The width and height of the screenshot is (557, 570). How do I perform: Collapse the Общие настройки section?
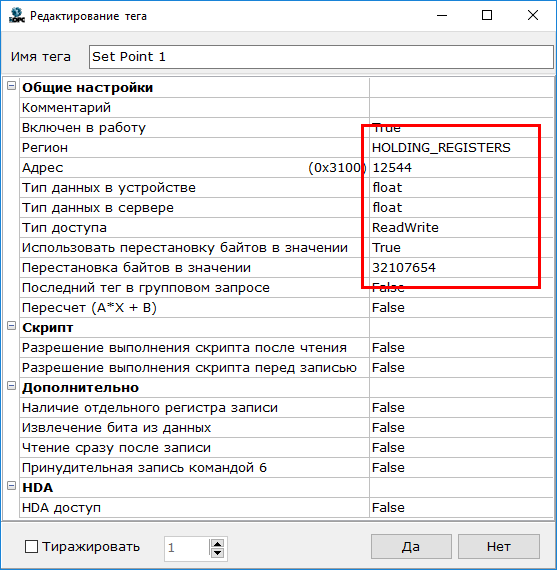click(x=11, y=86)
